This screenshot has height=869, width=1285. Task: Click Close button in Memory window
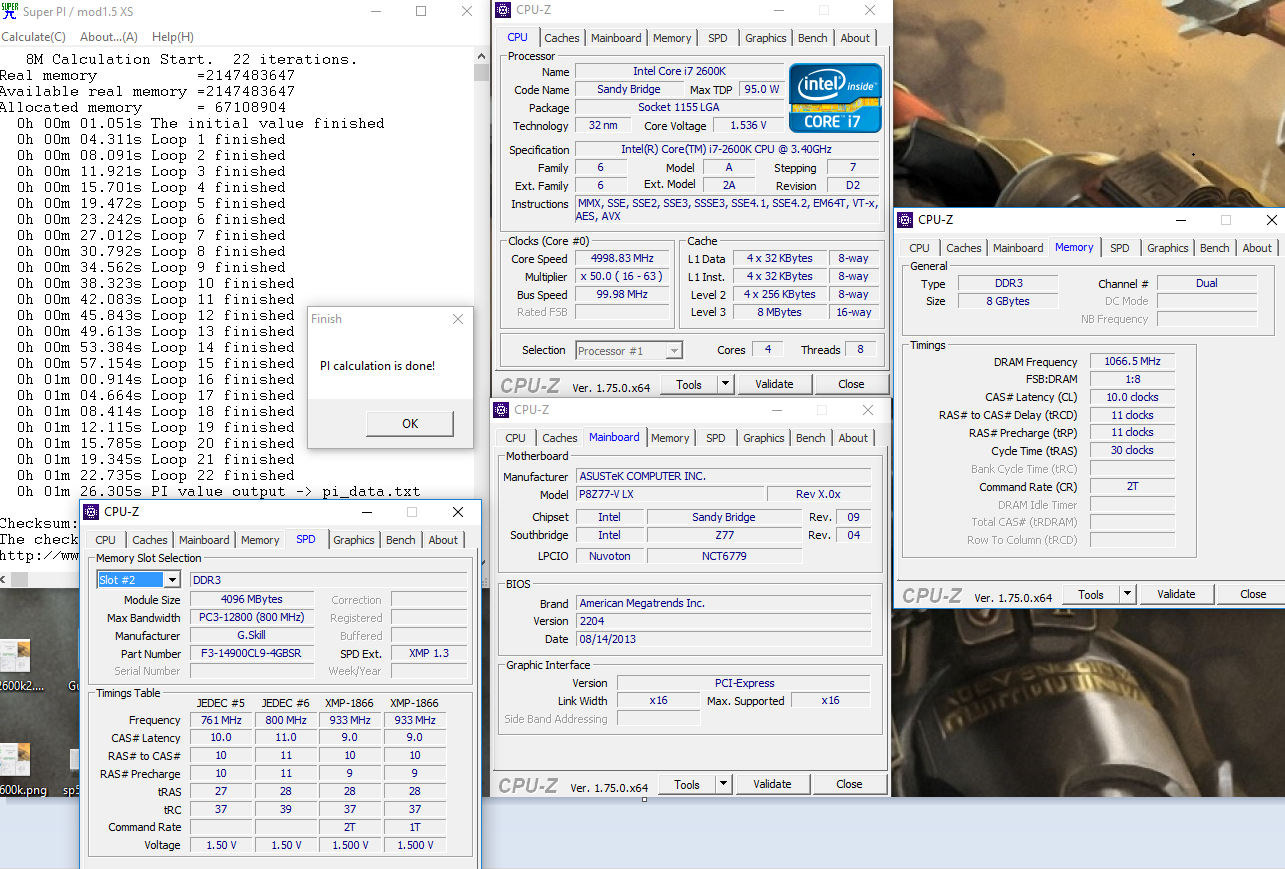(1253, 594)
